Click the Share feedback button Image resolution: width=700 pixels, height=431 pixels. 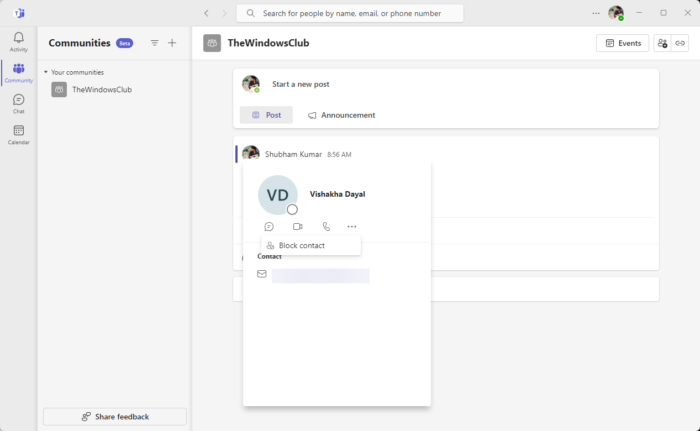pyautogui.click(x=115, y=416)
